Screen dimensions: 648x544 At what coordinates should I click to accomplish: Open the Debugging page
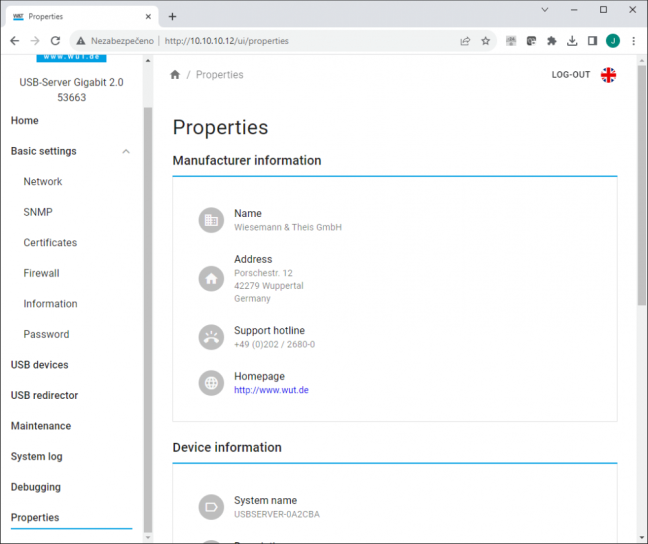tap(36, 487)
